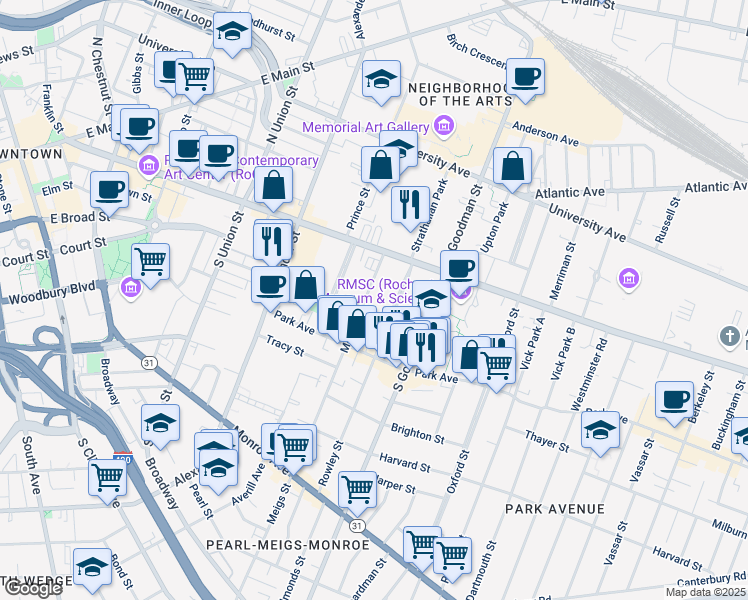Open the grocery cart marker near Gibbs St
748x600 pixels.
(x=194, y=79)
